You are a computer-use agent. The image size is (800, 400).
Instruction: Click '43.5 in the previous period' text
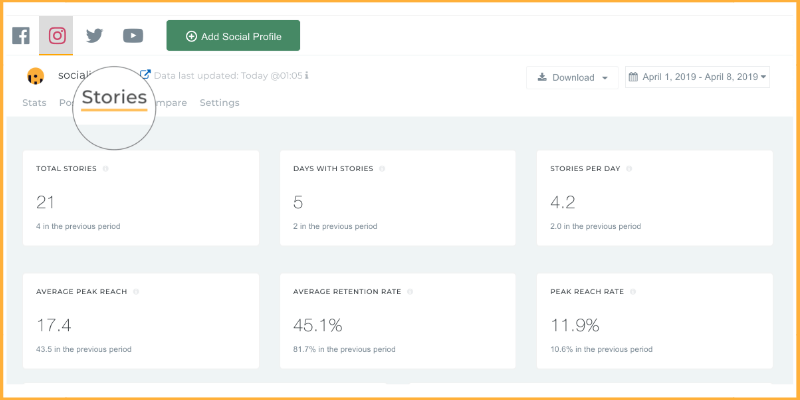click(84, 349)
